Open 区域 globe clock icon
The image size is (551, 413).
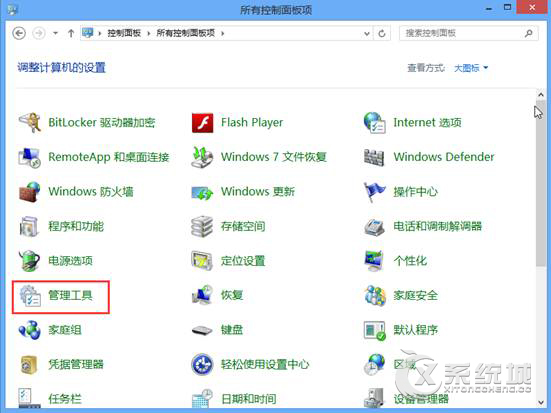[x=374, y=364]
